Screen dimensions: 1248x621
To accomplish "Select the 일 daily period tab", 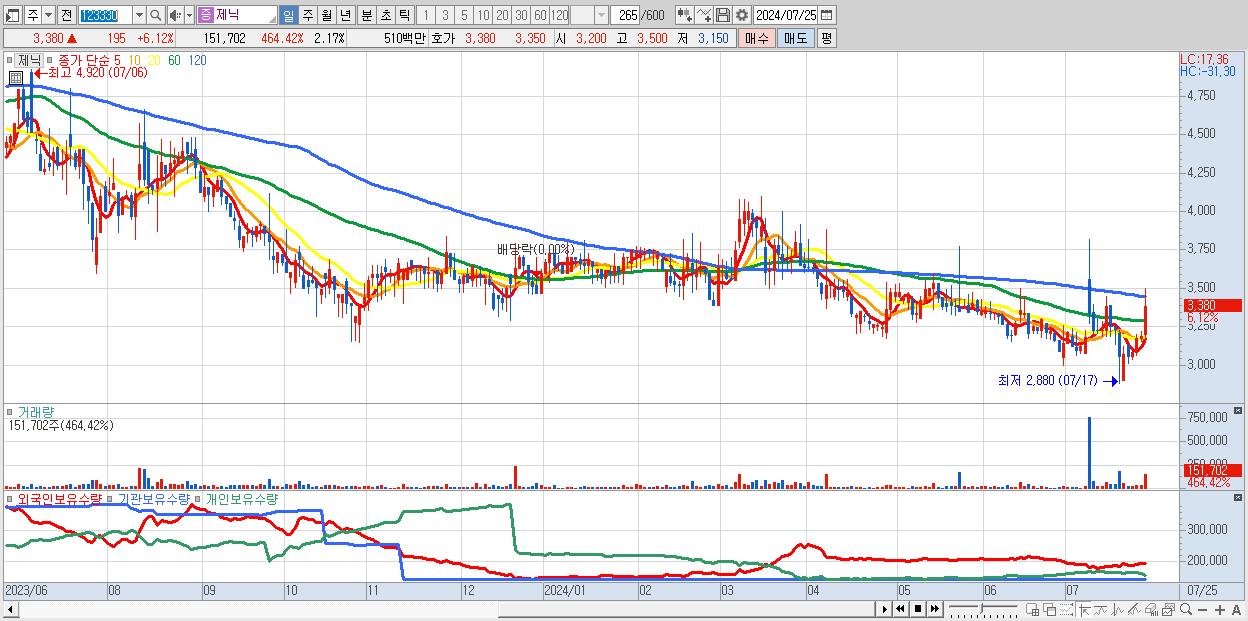I will pos(288,15).
